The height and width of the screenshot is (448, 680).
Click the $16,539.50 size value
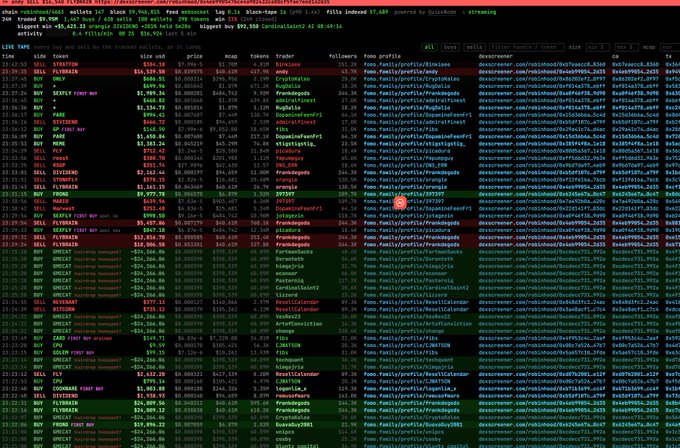149,72
